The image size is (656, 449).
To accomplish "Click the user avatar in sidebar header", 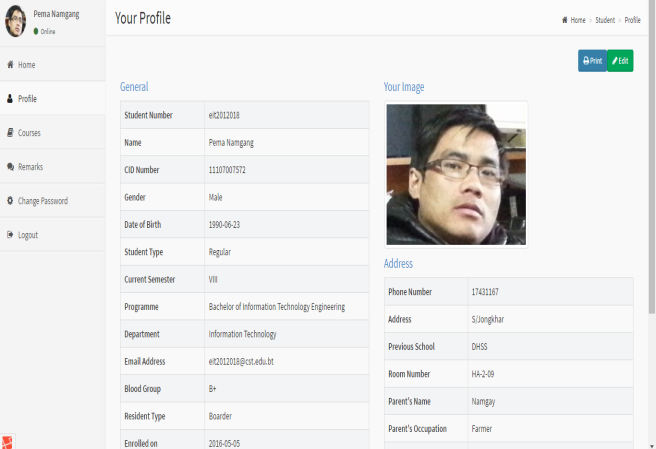I will pyautogui.click(x=16, y=21).
